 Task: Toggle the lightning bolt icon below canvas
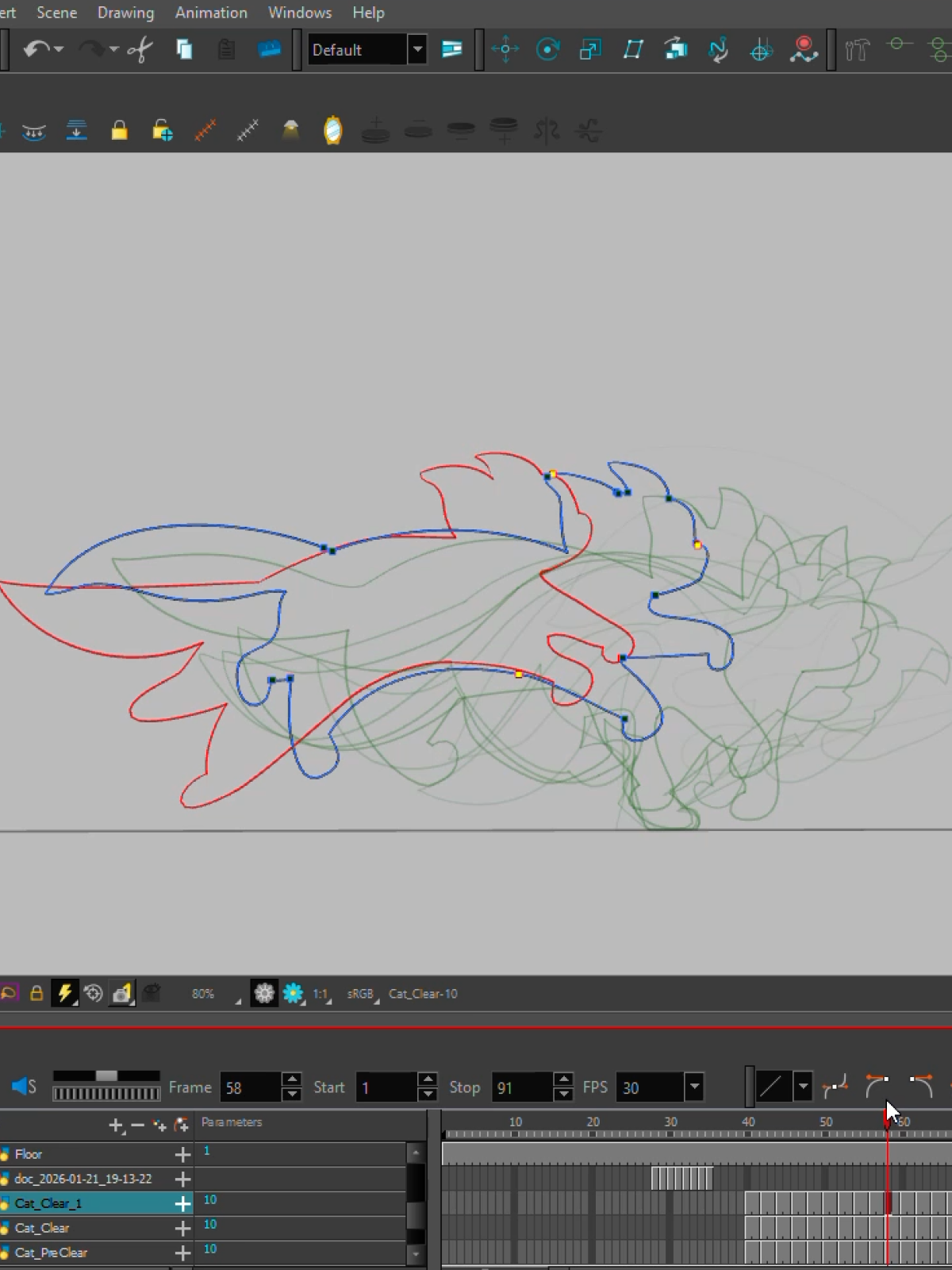point(65,993)
